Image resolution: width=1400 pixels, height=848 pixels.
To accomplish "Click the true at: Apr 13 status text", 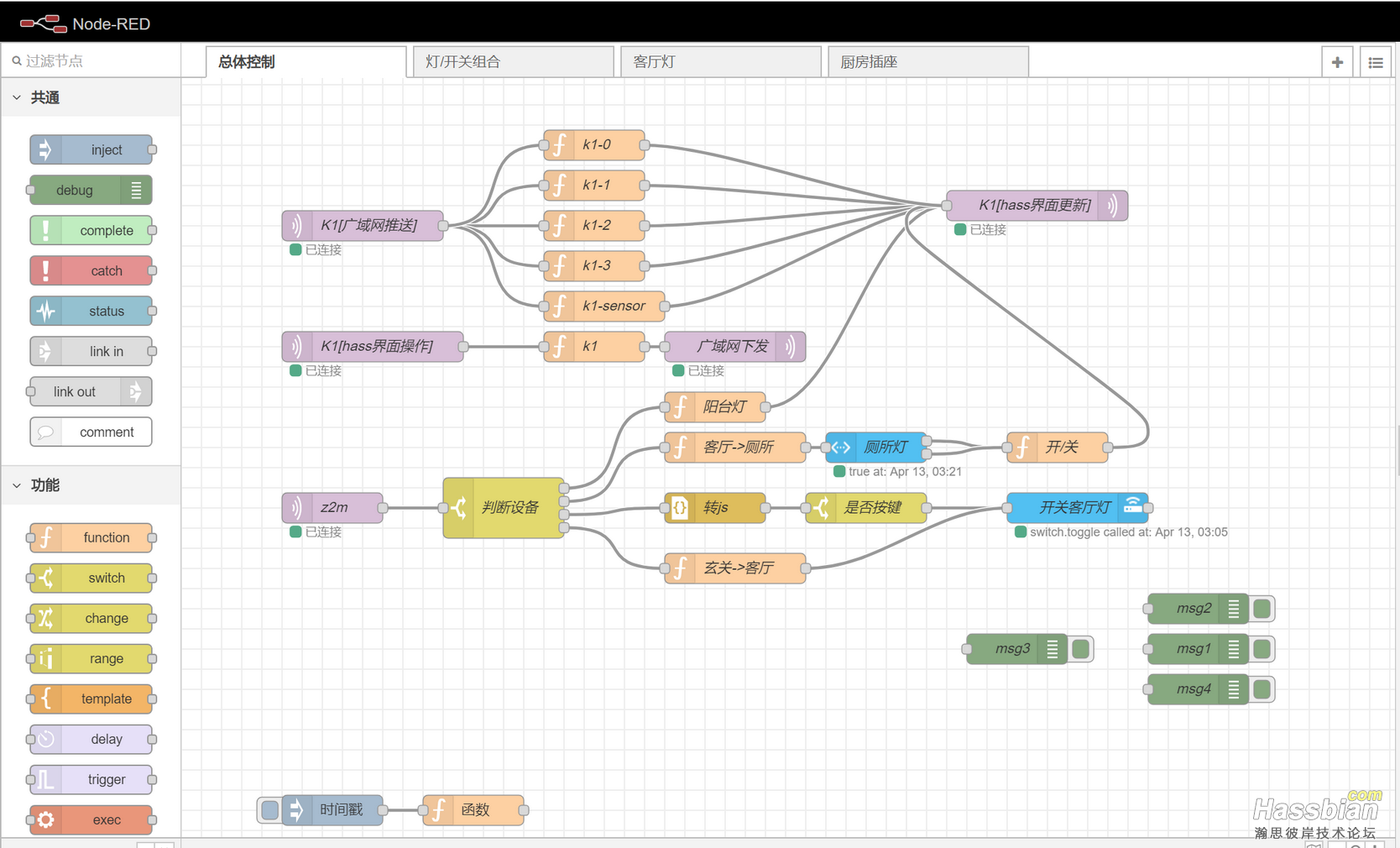I will click(x=905, y=472).
